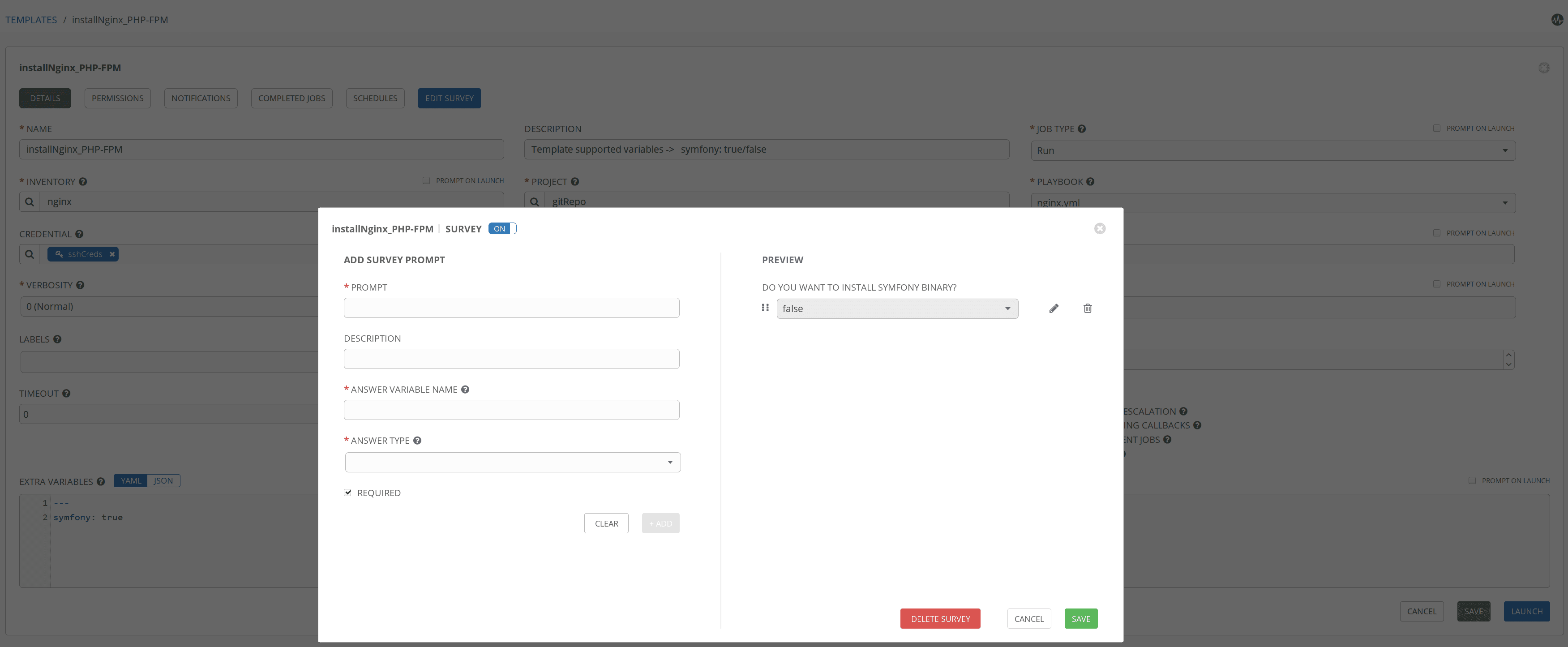Expand the false preview dropdown
This screenshot has height=647, width=1568.
pyautogui.click(x=897, y=309)
